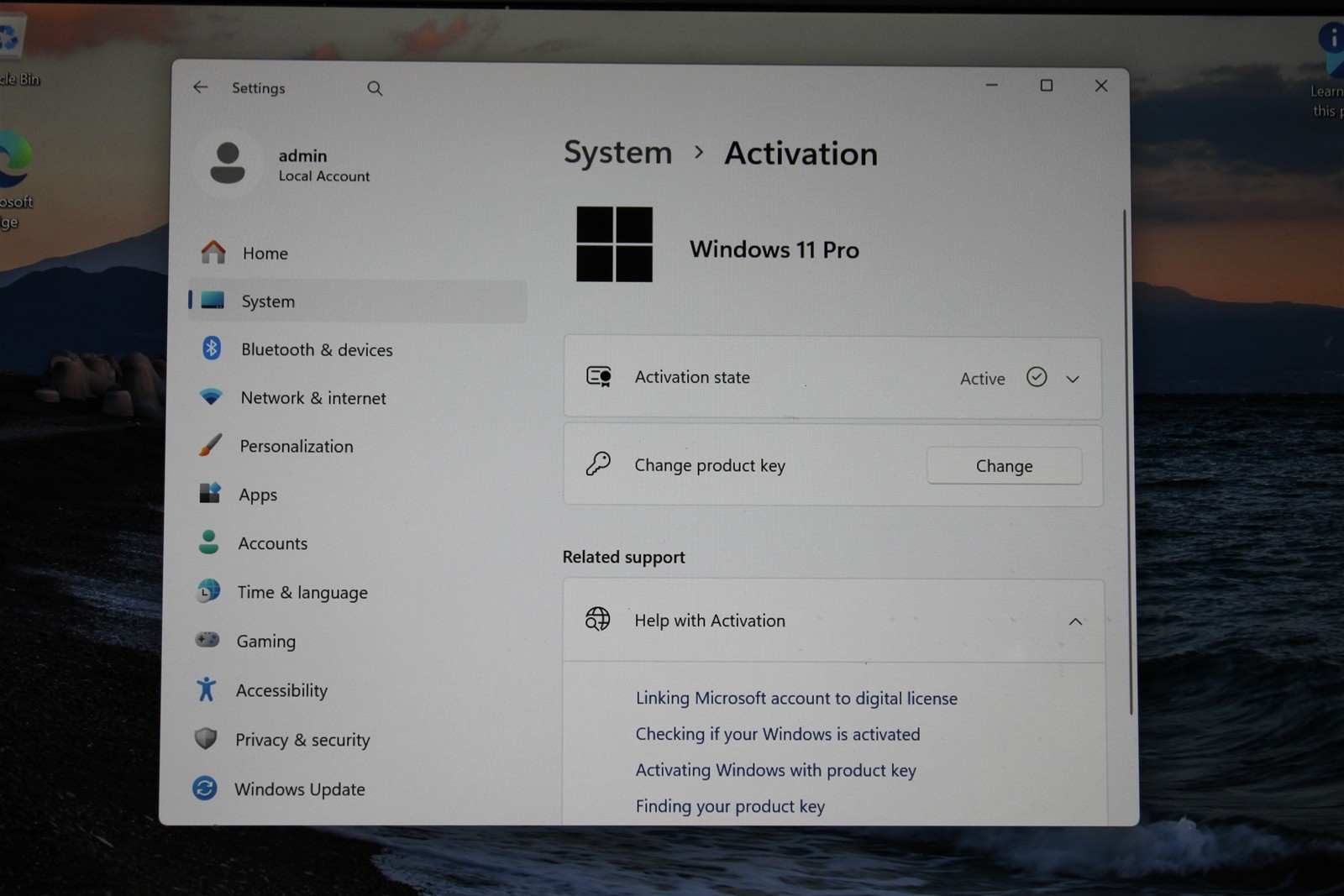Click the Home house icon
Image resolution: width=1344 pixels, height=896 pixels.
213,252
